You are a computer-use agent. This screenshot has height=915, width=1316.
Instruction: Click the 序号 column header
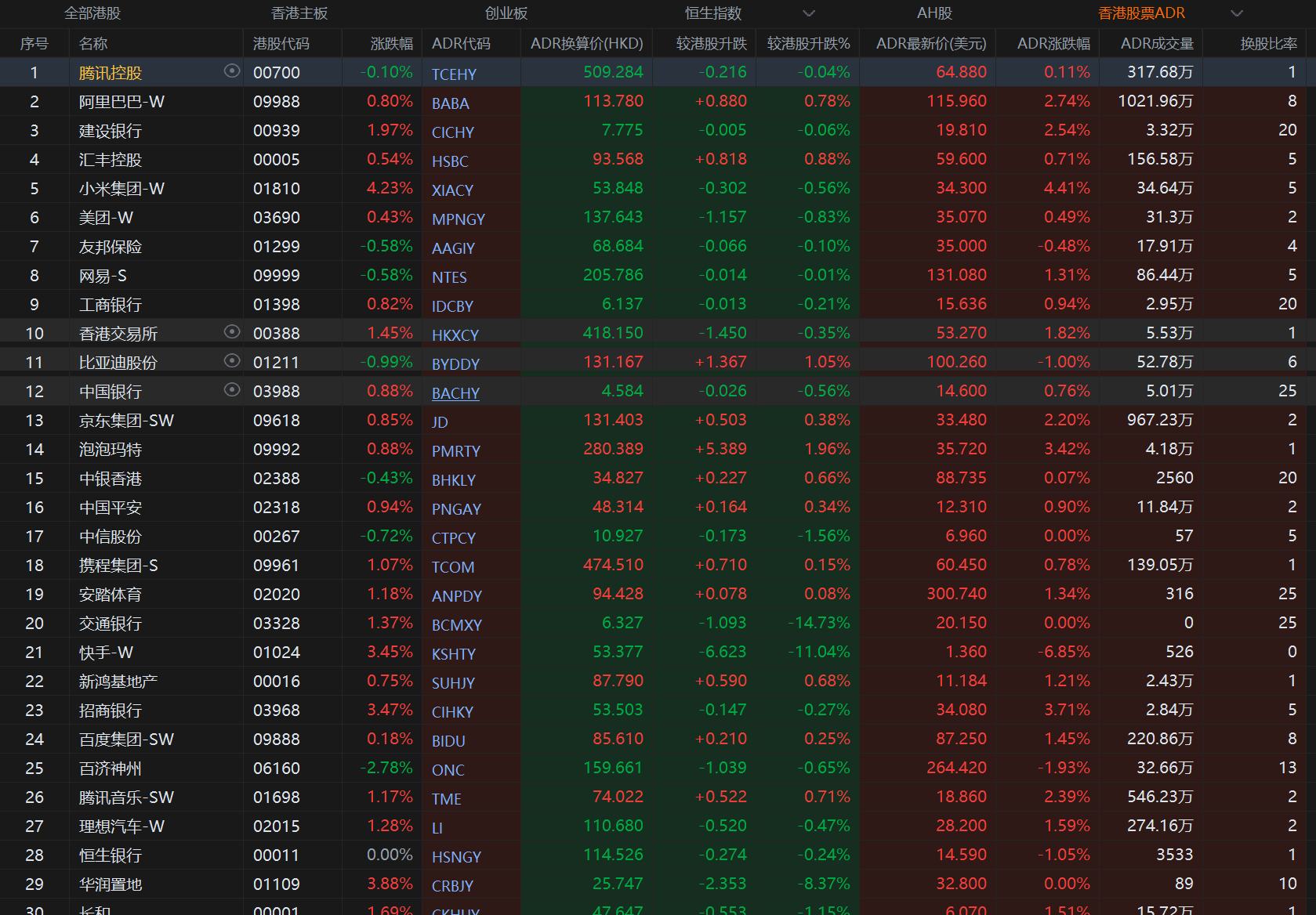tap(34, 44)
